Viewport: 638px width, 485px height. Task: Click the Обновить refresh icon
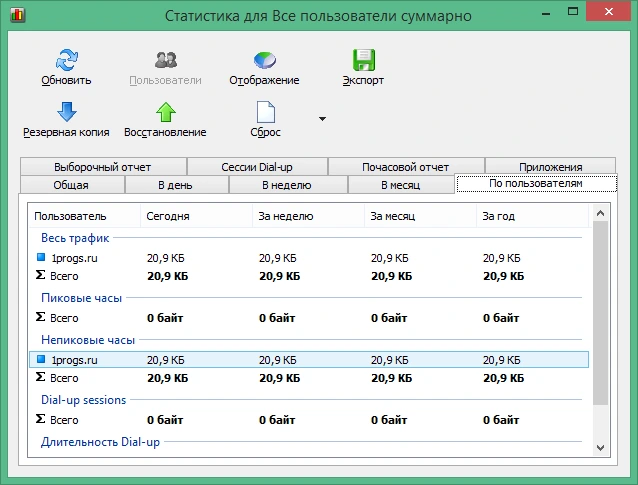[x=66, y=60]
